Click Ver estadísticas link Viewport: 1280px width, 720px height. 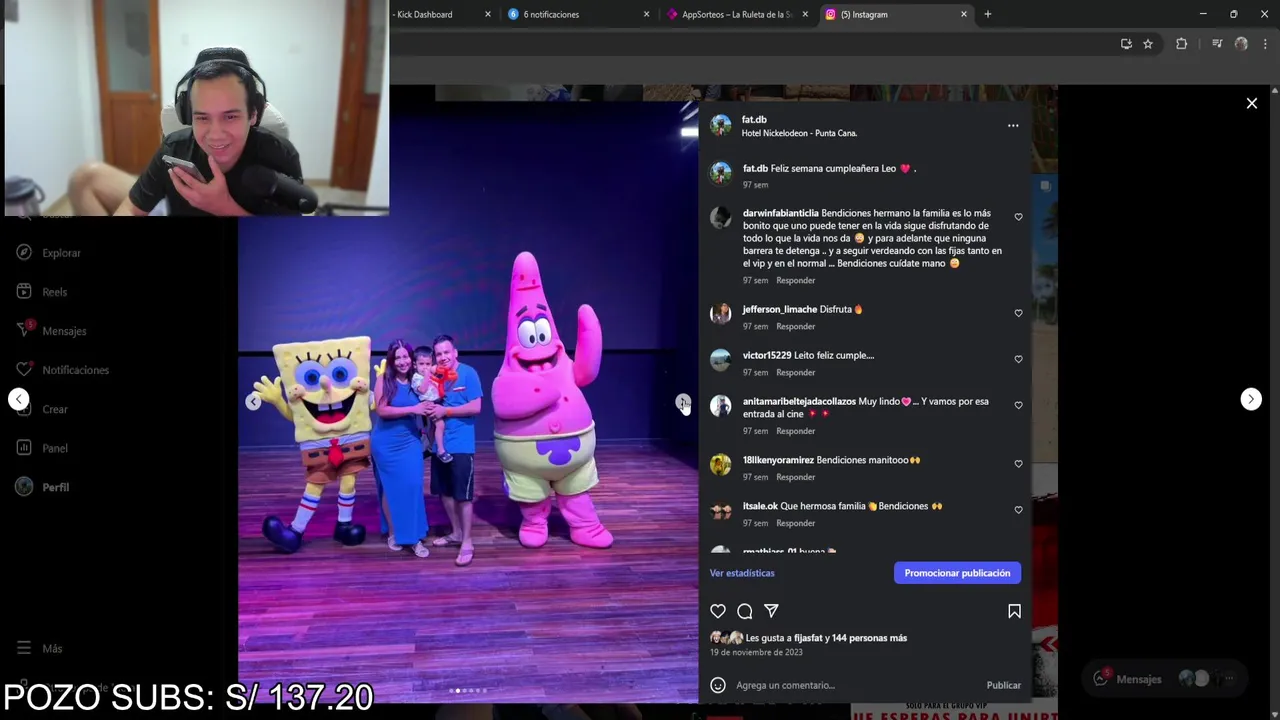point(742,573)
